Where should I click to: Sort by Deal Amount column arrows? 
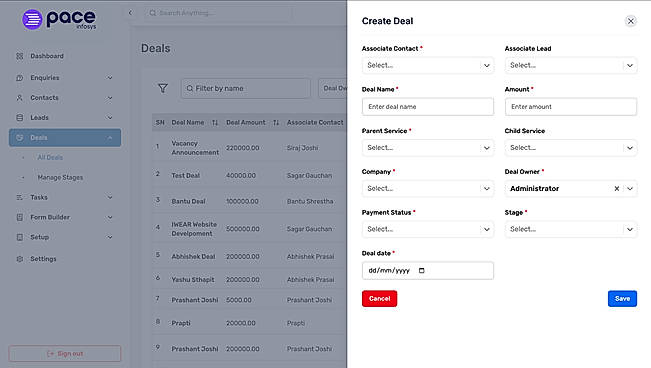pyautogui.click(x=276, y=123)
